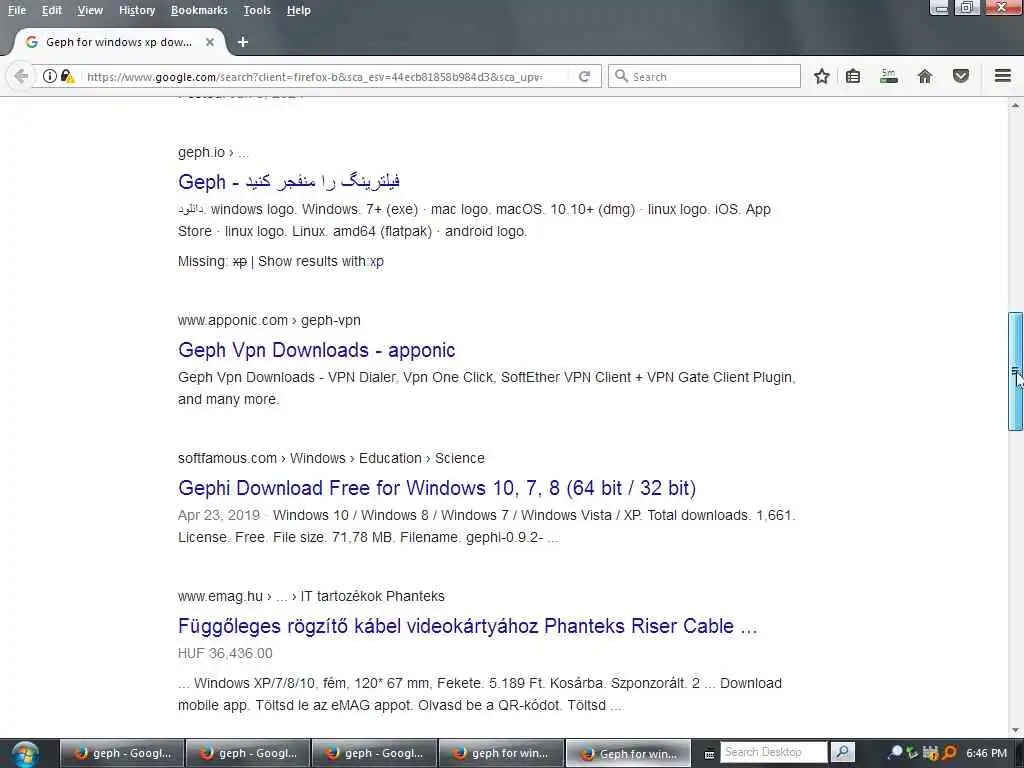This screenshot has height=768, width=1024.
Task: Close the Geph for windows xp tab
Action: (210, 42)
